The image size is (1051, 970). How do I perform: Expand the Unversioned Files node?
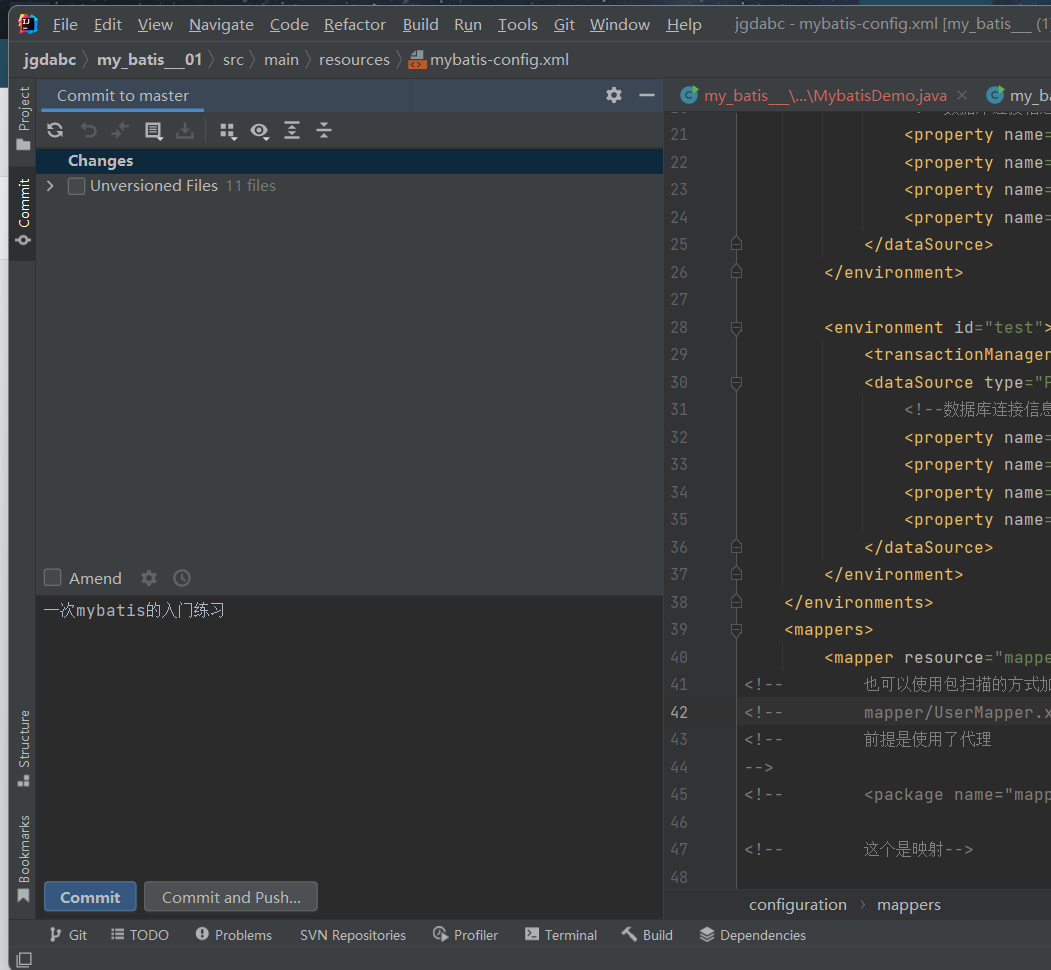pos(50,186)
